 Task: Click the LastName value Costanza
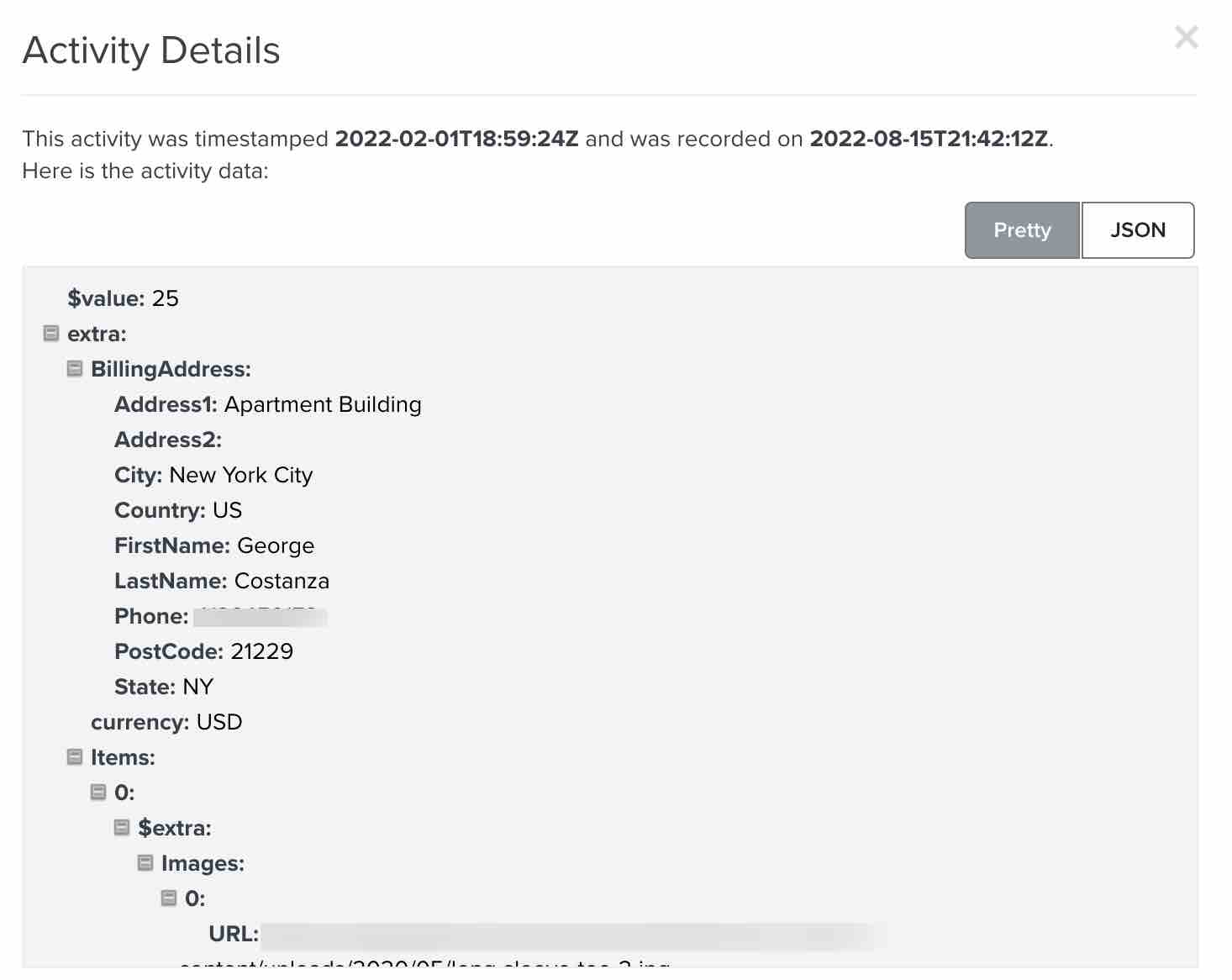point(282,580)
